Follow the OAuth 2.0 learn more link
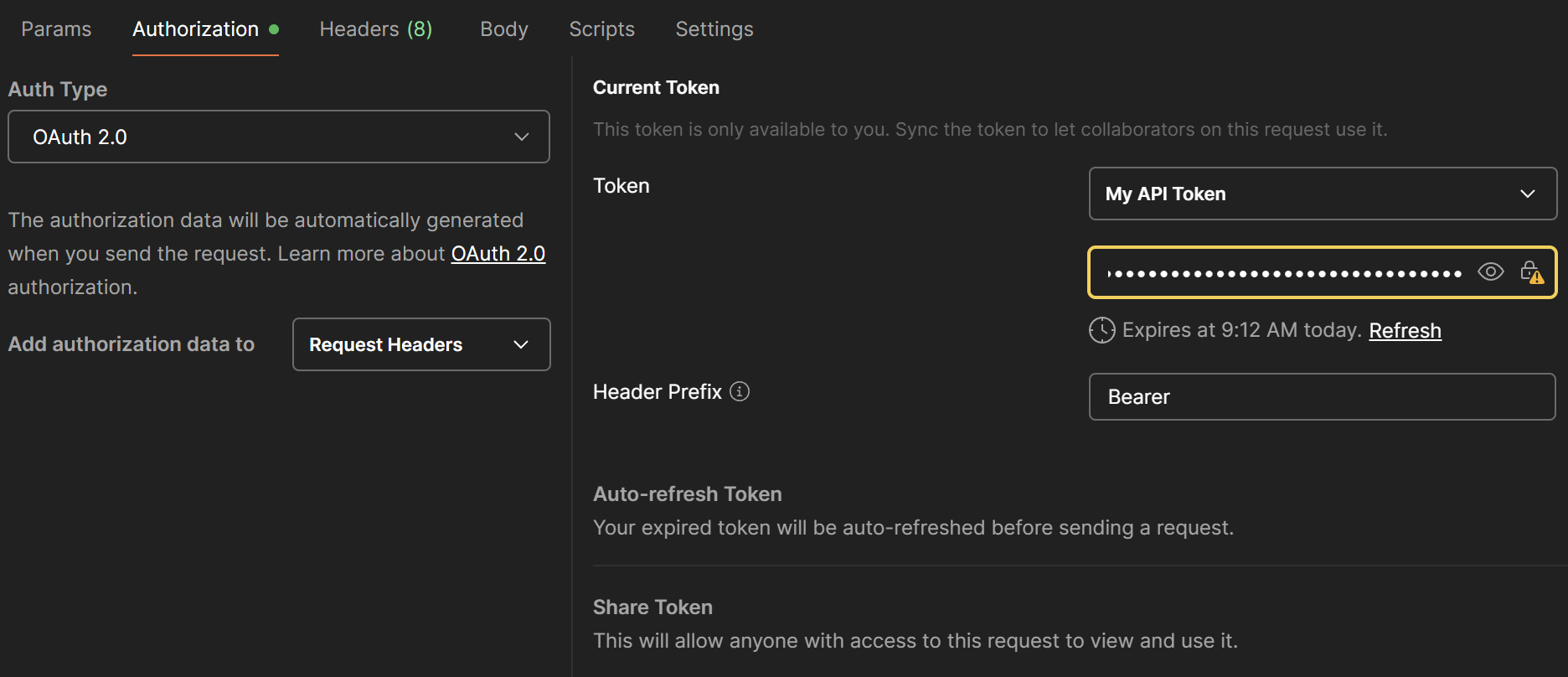1568x677 pixels. [498, 254]
